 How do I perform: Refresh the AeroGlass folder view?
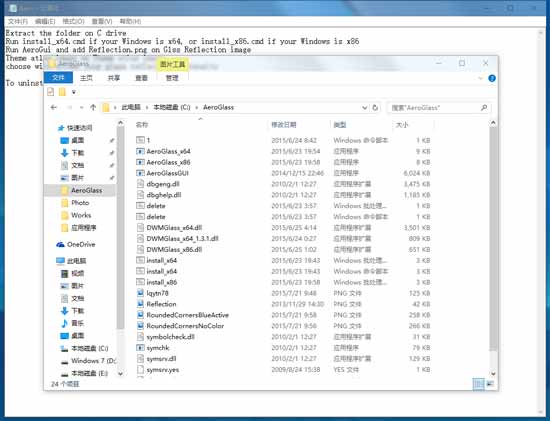point(375,108)
